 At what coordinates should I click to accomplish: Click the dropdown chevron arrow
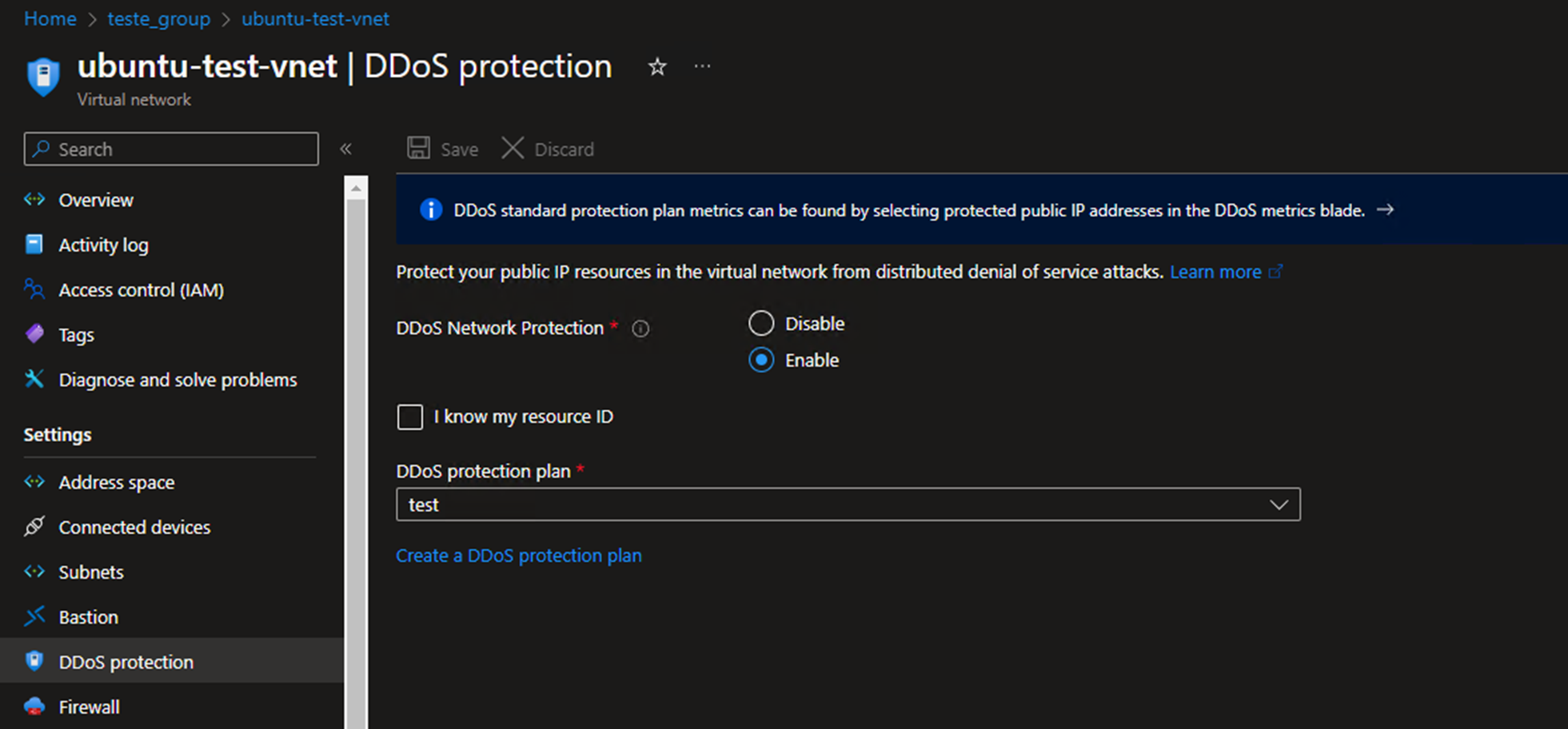1279,504
